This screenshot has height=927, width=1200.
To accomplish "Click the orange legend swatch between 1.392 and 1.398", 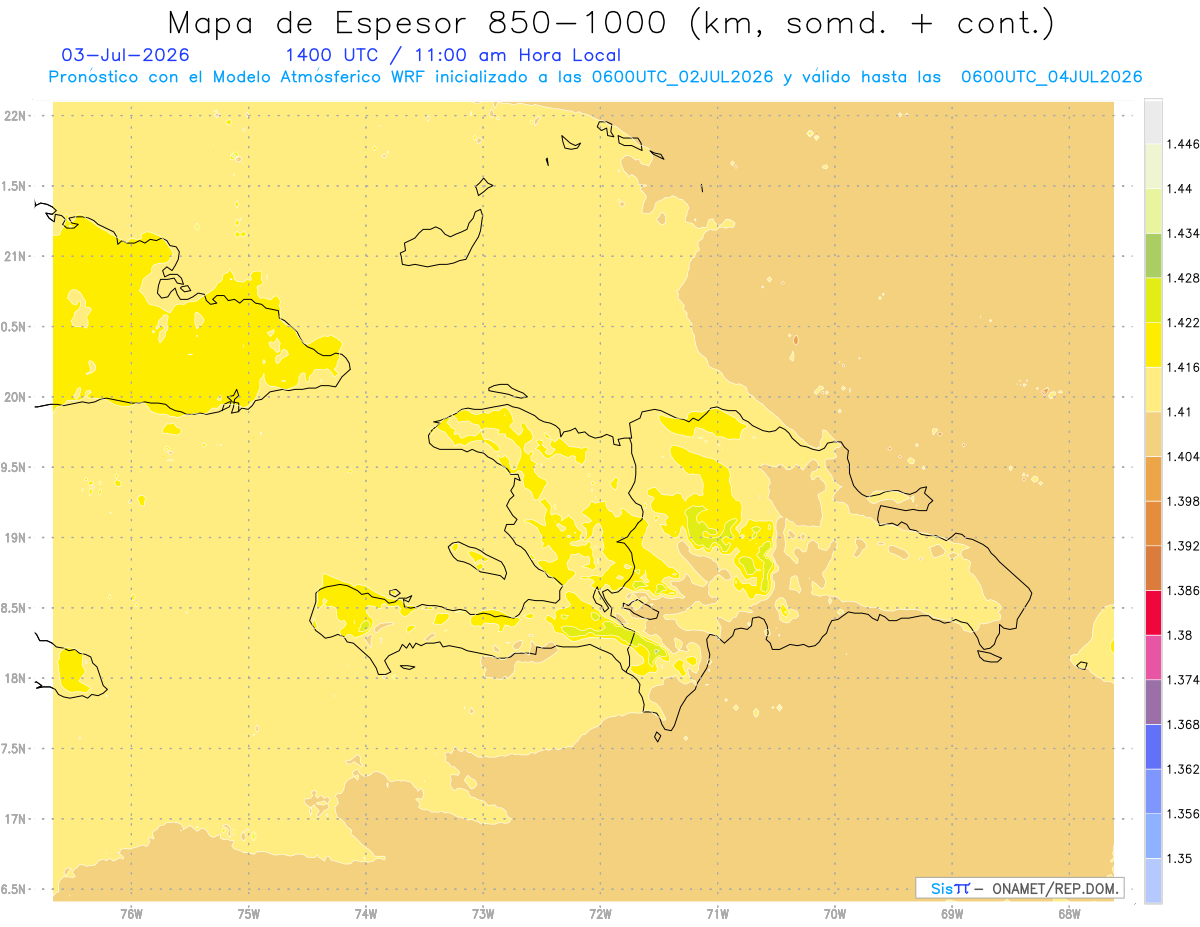I will [x=1153, y=523].
